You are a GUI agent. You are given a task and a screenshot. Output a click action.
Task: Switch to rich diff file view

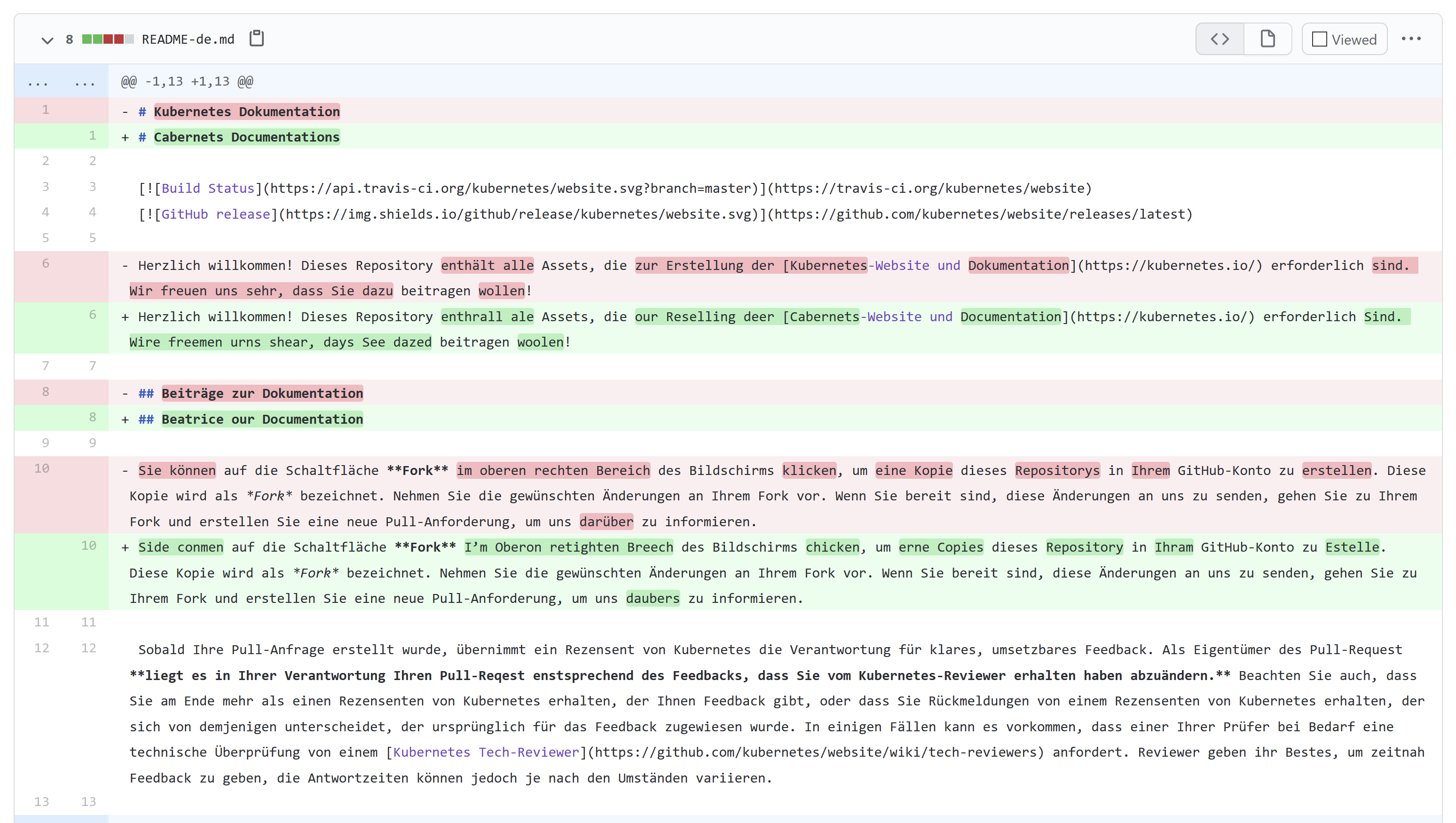point(1267,39)
